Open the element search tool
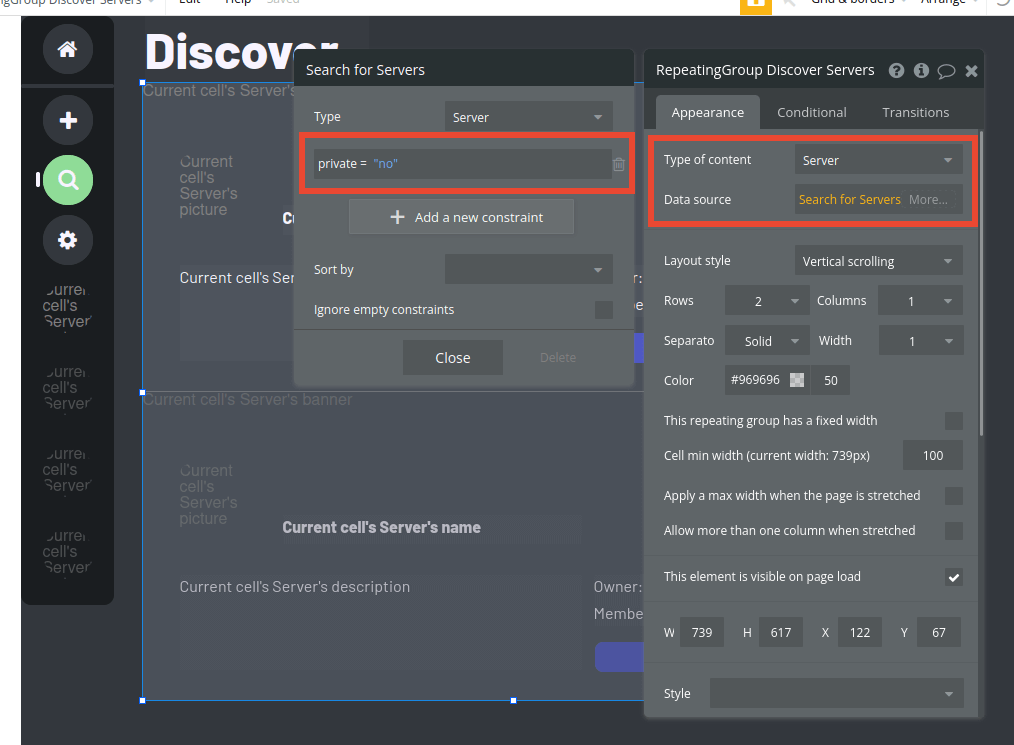Screen dimensions: 1014x745 click(x=67, y=180)
